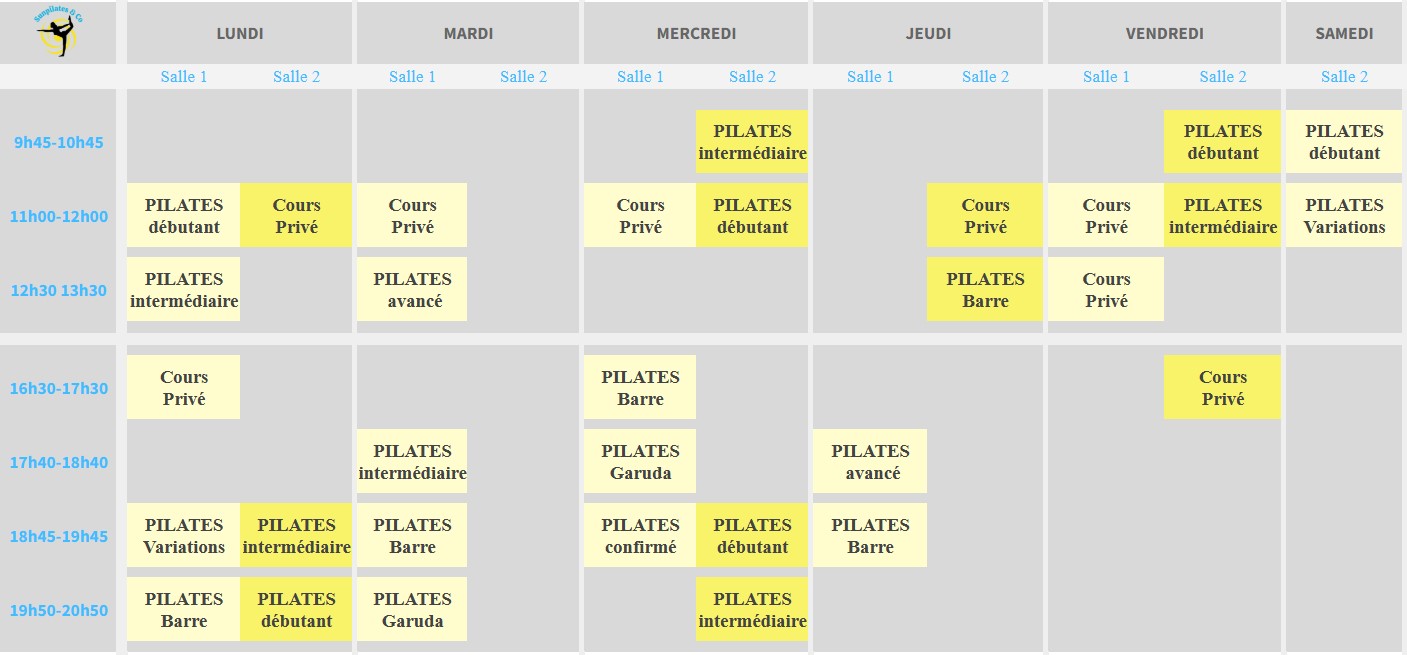The image size is (1407, 655).
Task: Click Salle 2 under MARDI
Action: pyautogui.click(x=523, y=77)
